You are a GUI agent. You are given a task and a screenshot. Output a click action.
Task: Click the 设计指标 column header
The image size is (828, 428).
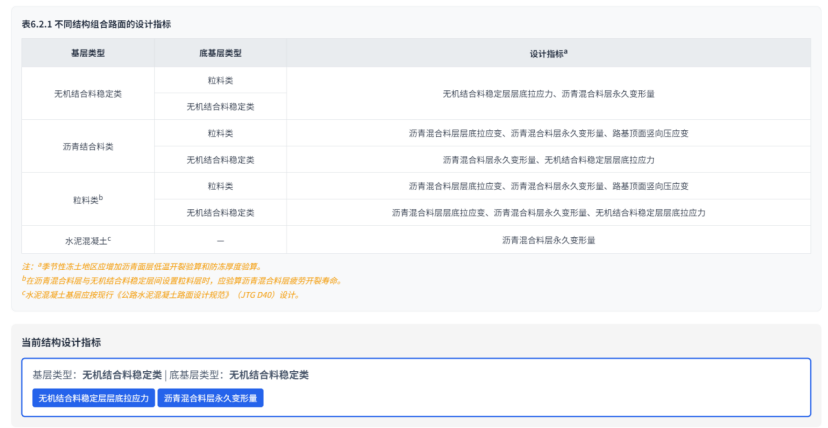click(549, 53)
